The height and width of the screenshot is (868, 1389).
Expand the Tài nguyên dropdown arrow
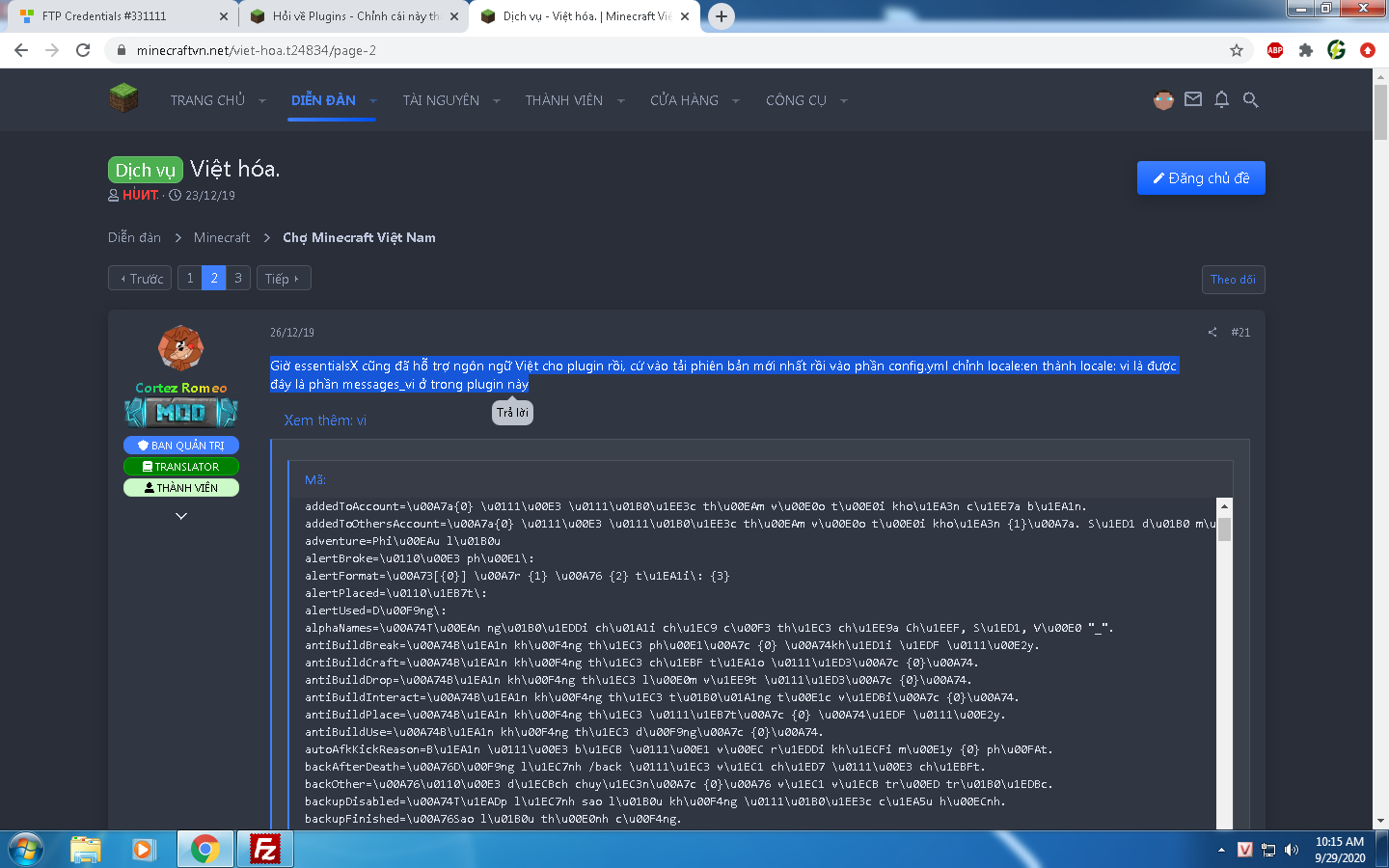pos(497,100)
